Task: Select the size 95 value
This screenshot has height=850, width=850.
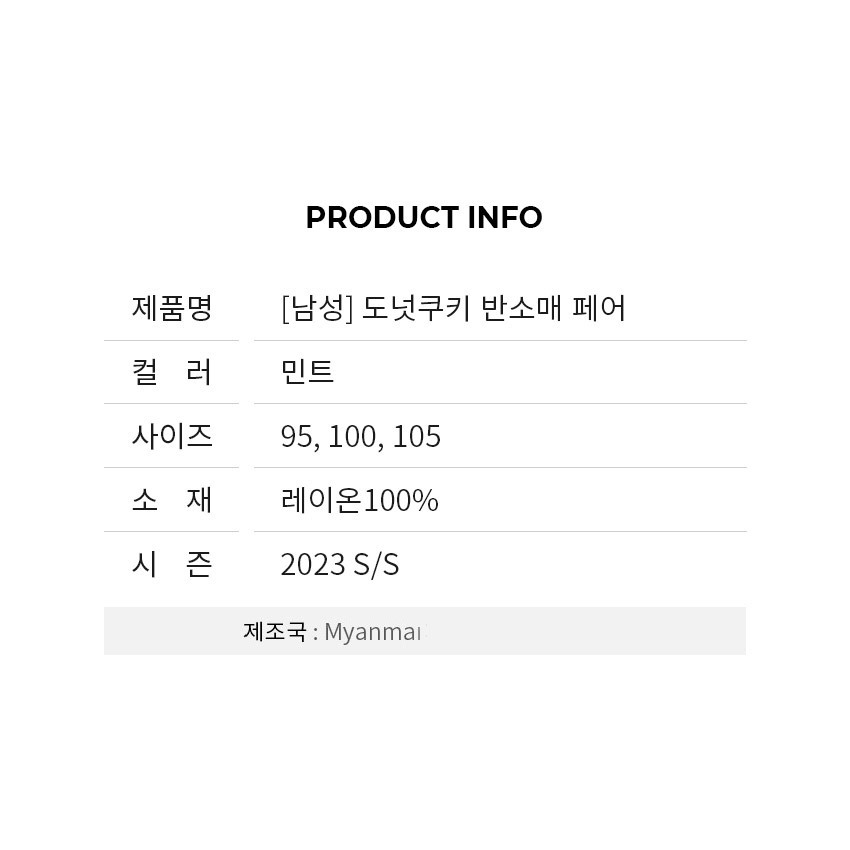Action: click(297, 437)
